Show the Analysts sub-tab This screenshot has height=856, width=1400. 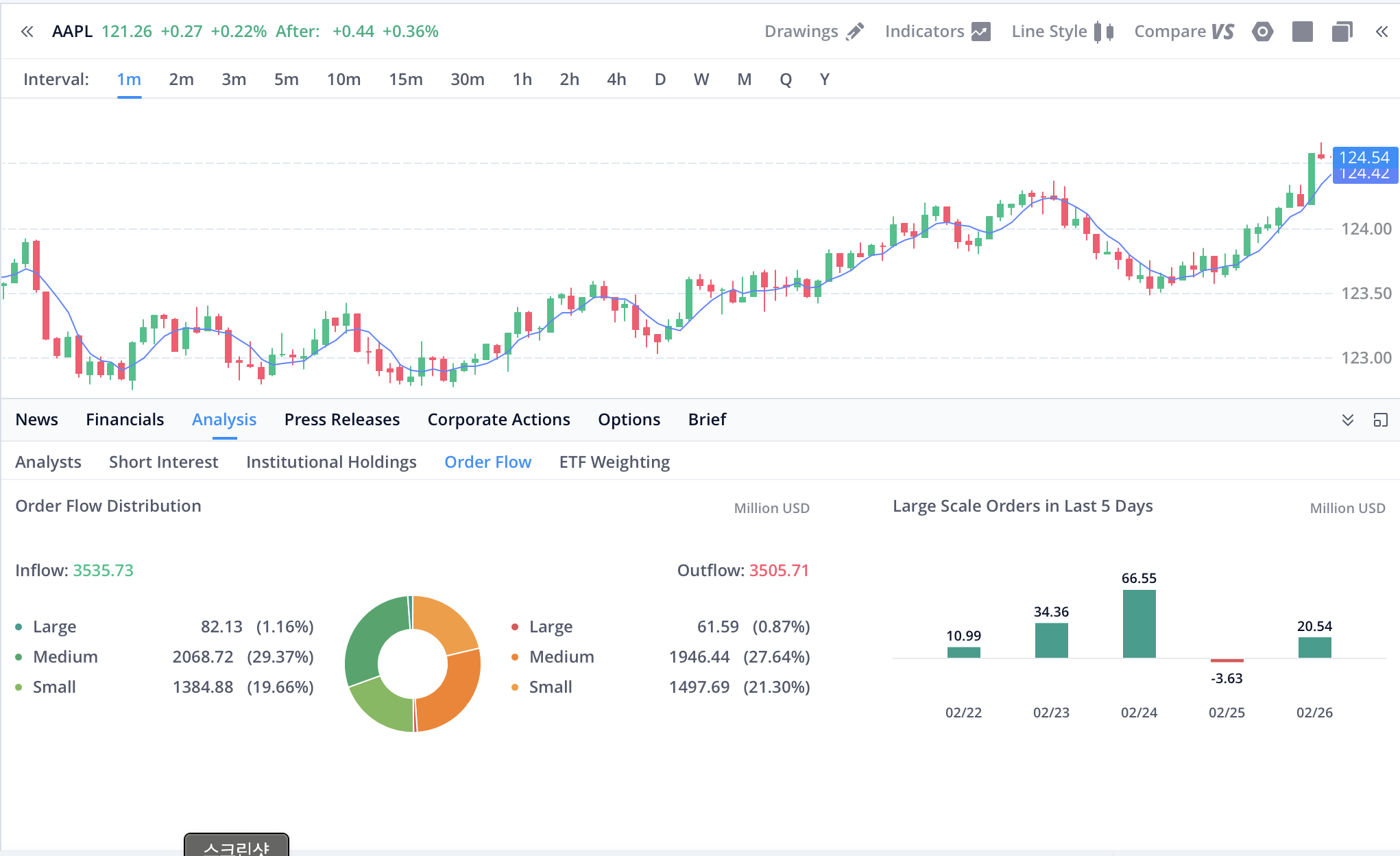click(x=48, y=462)
